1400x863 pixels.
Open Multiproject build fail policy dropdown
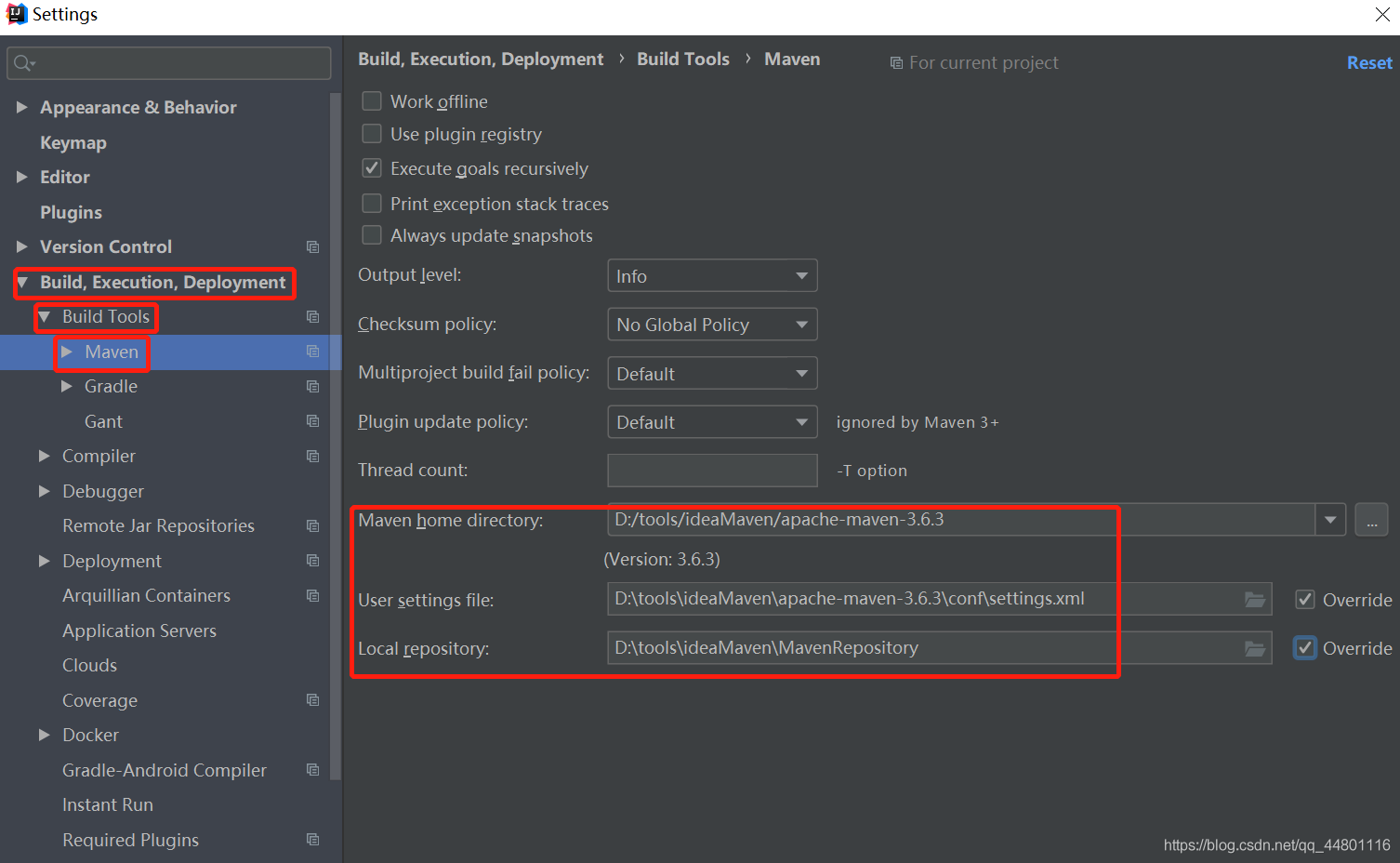coord(712,374)
